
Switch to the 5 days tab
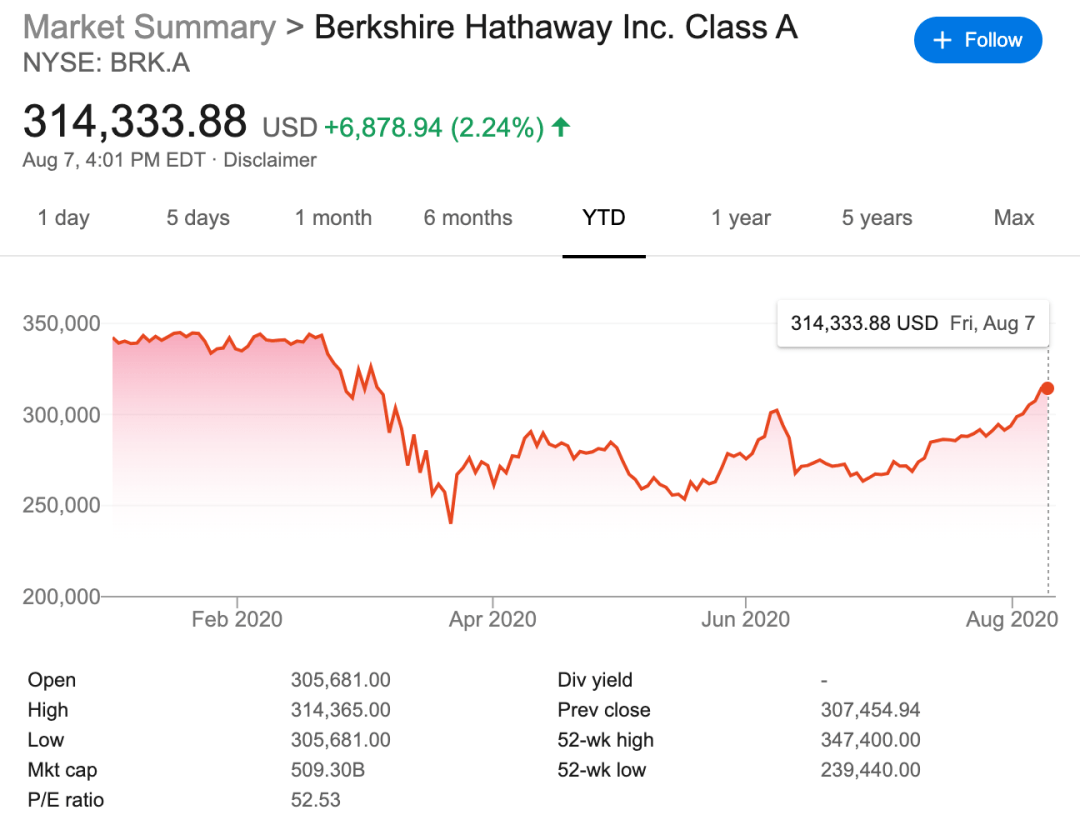pyautogui.click(x=198, y=218)
